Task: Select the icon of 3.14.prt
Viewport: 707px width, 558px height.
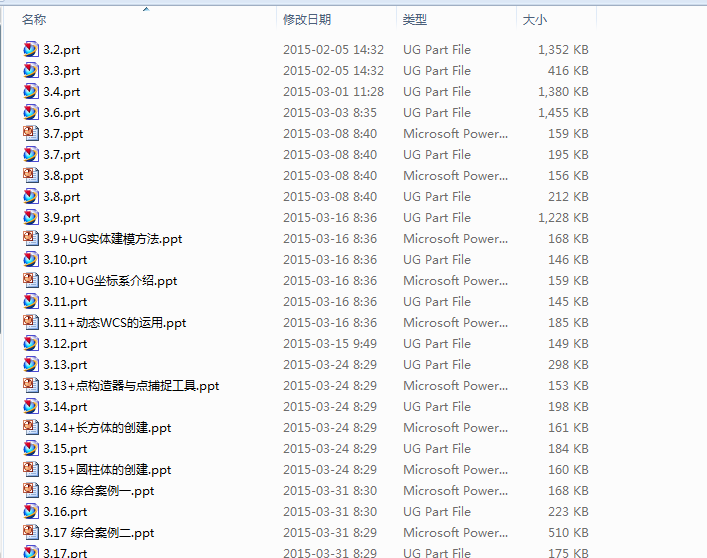Action: (31, 407)
